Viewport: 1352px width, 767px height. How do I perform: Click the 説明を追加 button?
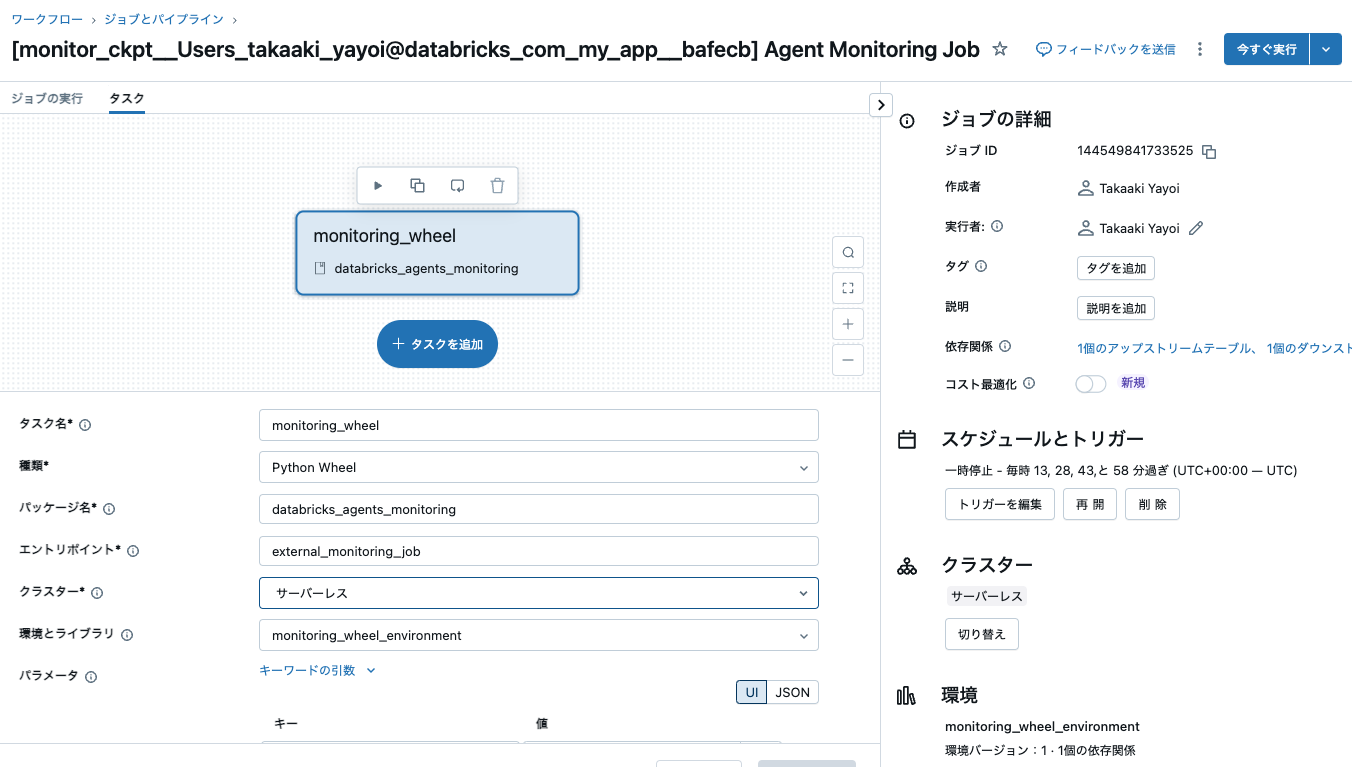(x=1116, y=308)
